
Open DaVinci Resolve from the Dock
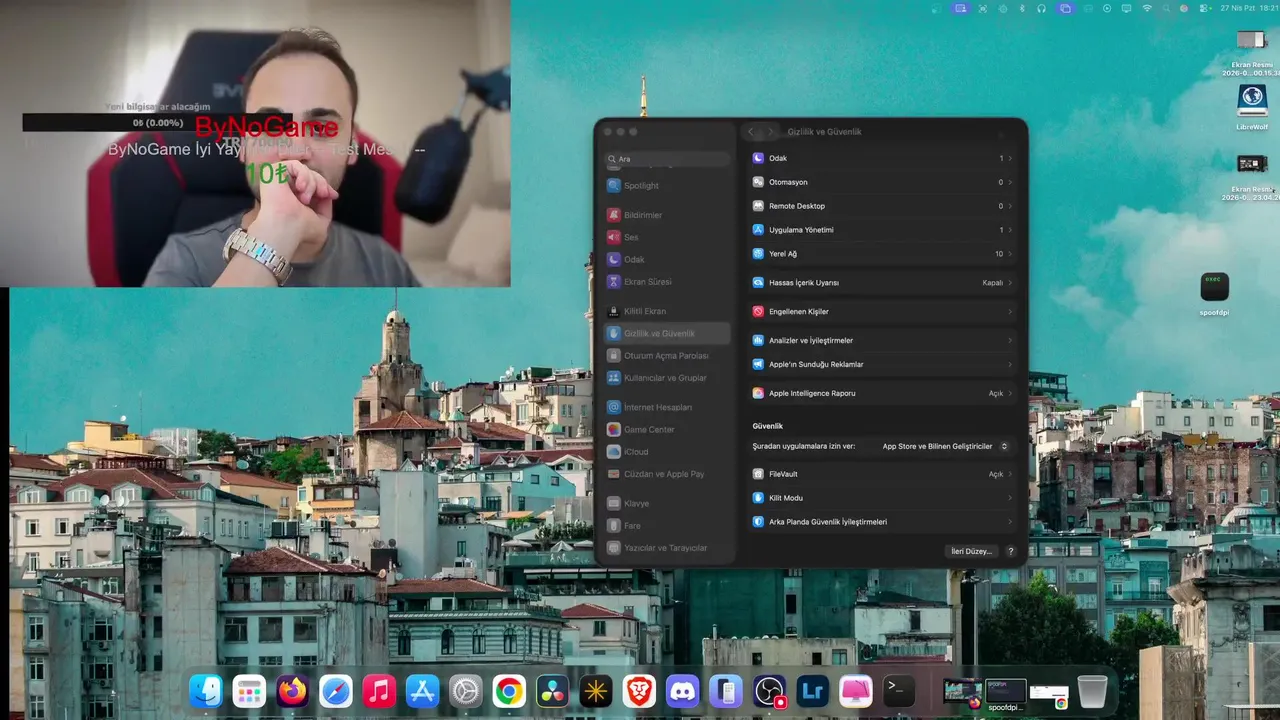pyautogui.click(x=552, y=691)
